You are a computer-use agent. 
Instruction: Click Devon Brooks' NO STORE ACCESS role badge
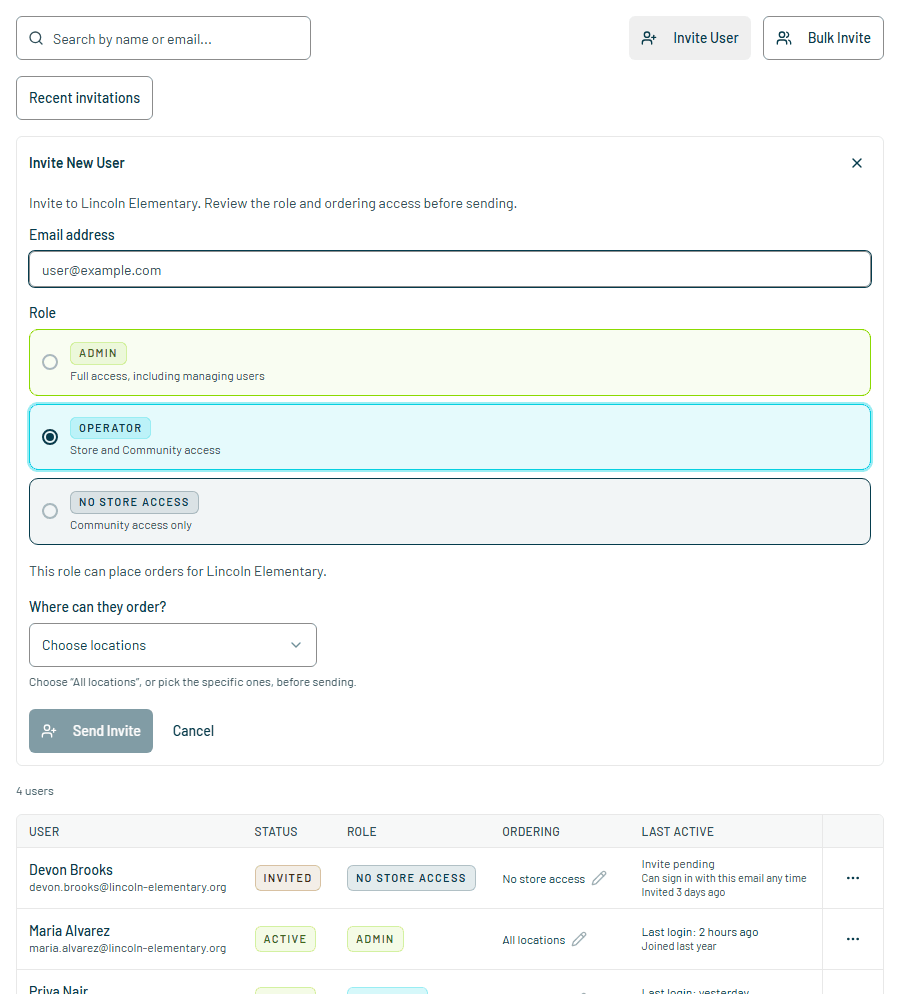tap(411, 878)
